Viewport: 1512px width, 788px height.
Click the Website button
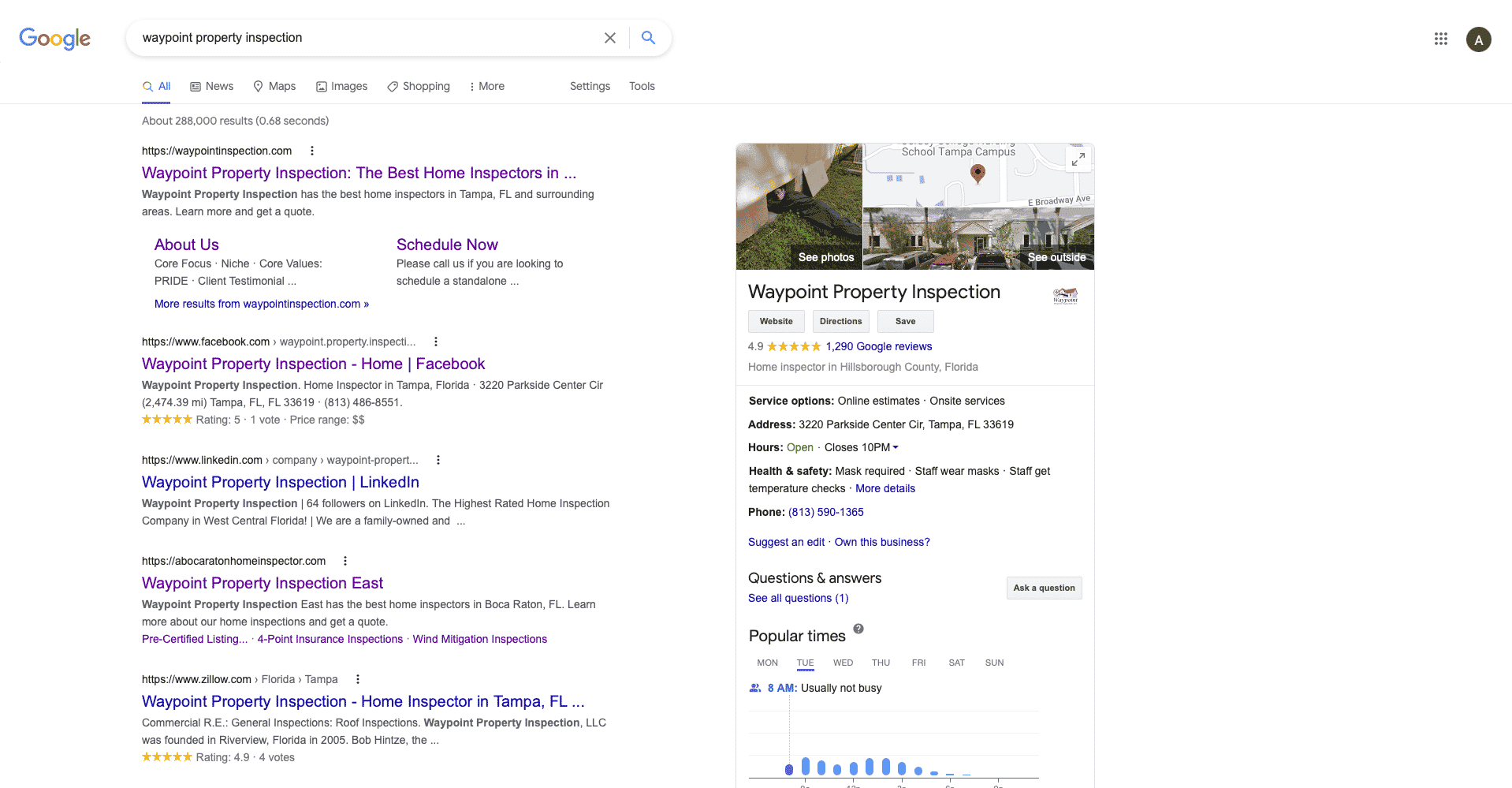pyautogui.click(x=776, y=321)
